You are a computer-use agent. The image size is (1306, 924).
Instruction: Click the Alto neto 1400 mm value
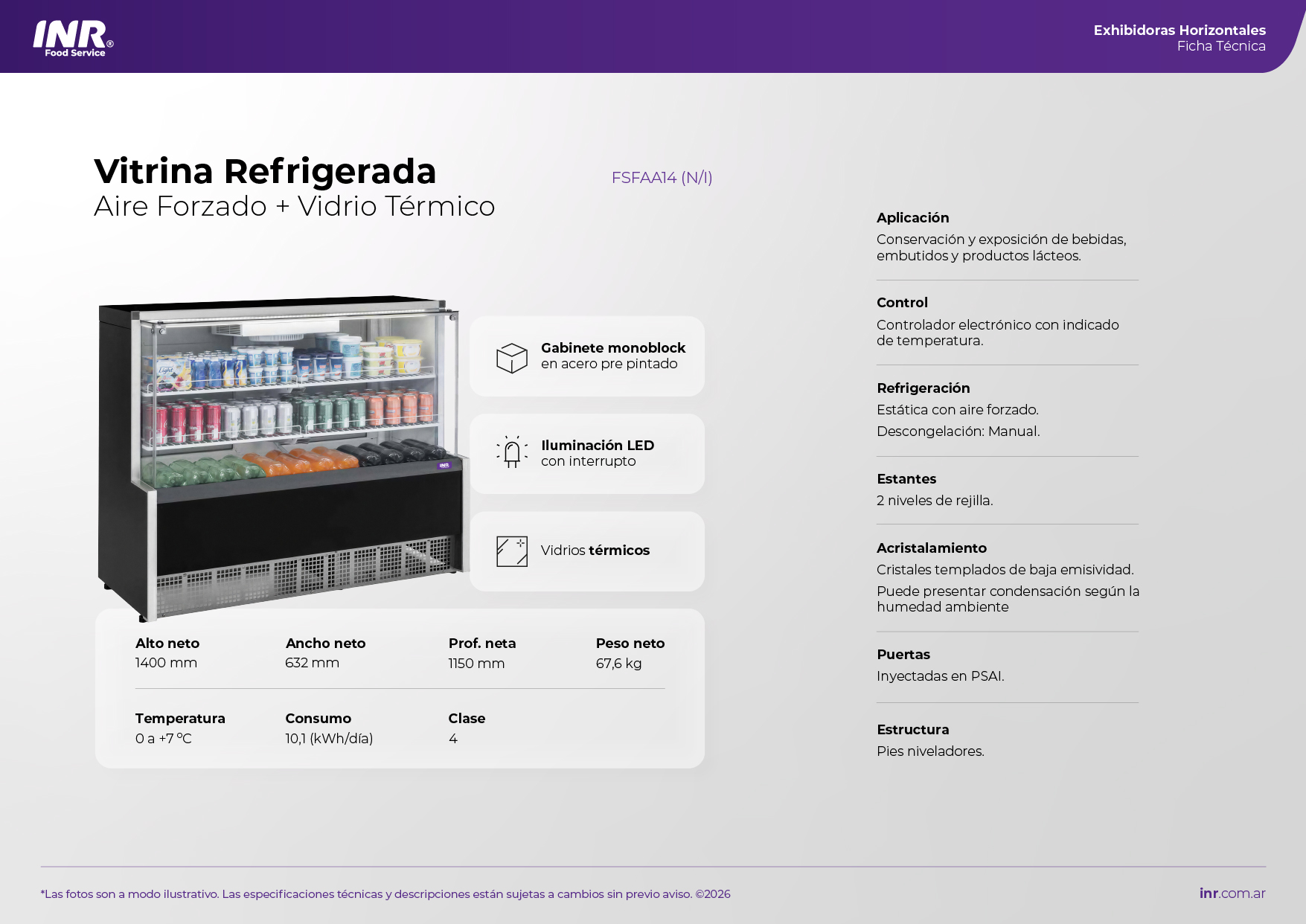166,663
